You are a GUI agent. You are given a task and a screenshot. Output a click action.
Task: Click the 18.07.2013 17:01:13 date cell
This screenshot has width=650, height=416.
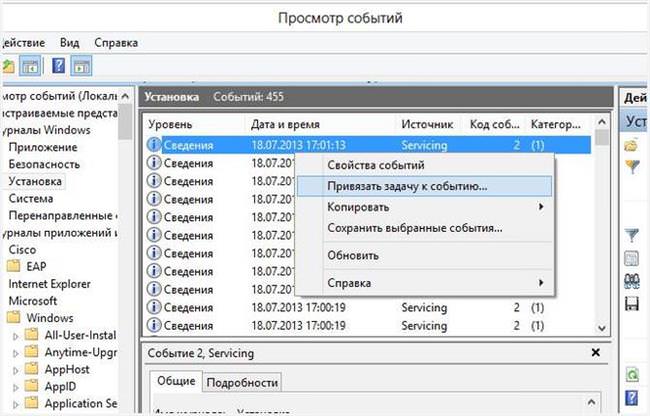[x=298, y=145]
